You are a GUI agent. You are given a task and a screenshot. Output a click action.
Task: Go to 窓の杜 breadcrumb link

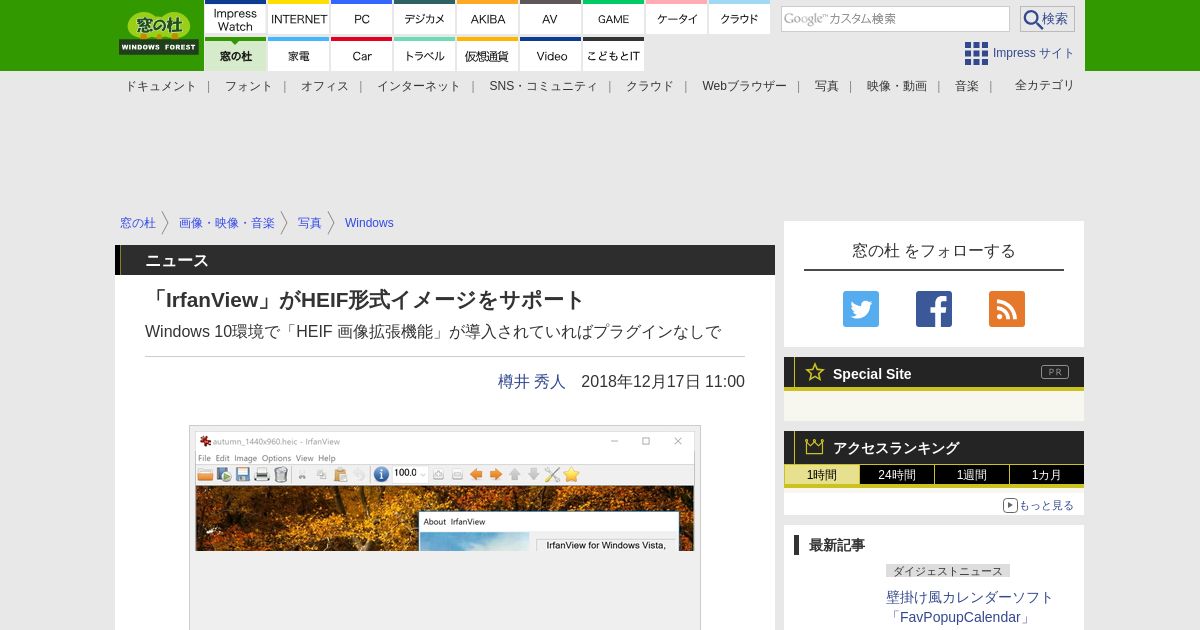[138, 223]
